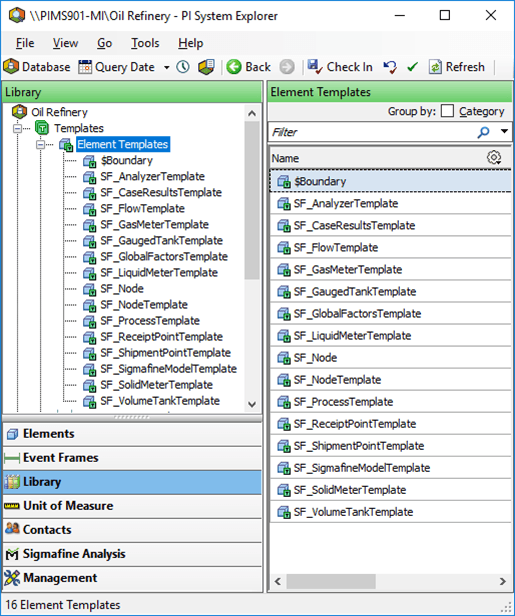Select SF_GlobalFactorsTemplate in the Library tree
This screenshot has width=515, height=616.
coord(164,257)
